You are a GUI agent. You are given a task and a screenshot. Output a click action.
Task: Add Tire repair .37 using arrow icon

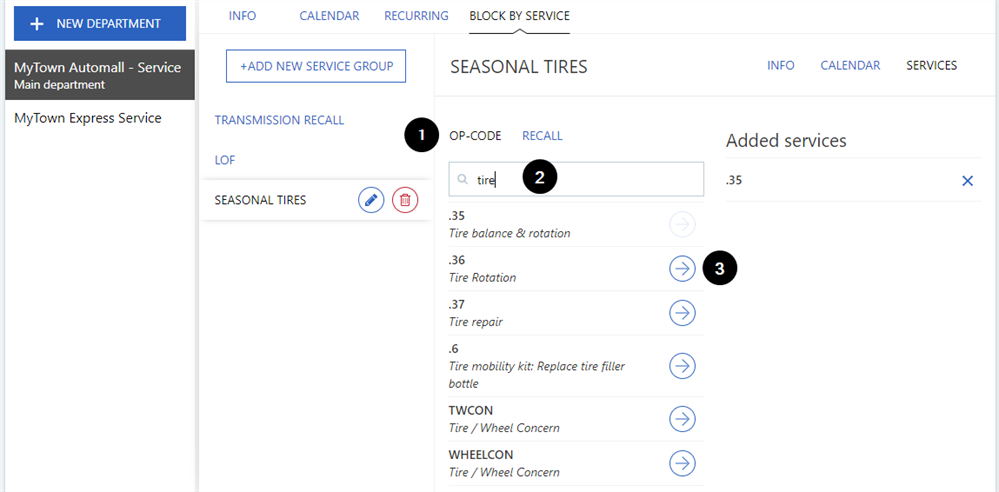(x=682, y=313)
